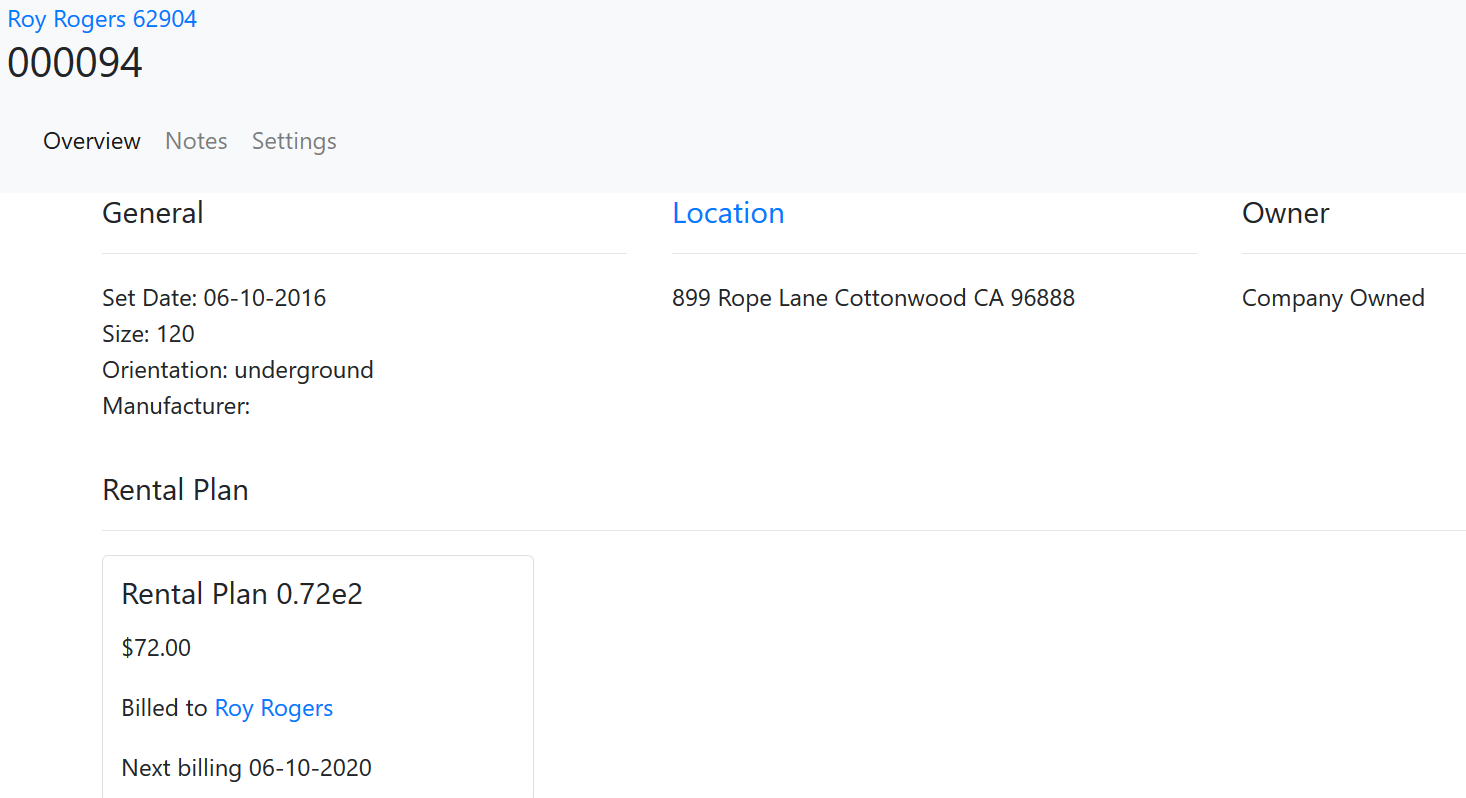
Task: Click the General section heading
Action: (153, 213)
